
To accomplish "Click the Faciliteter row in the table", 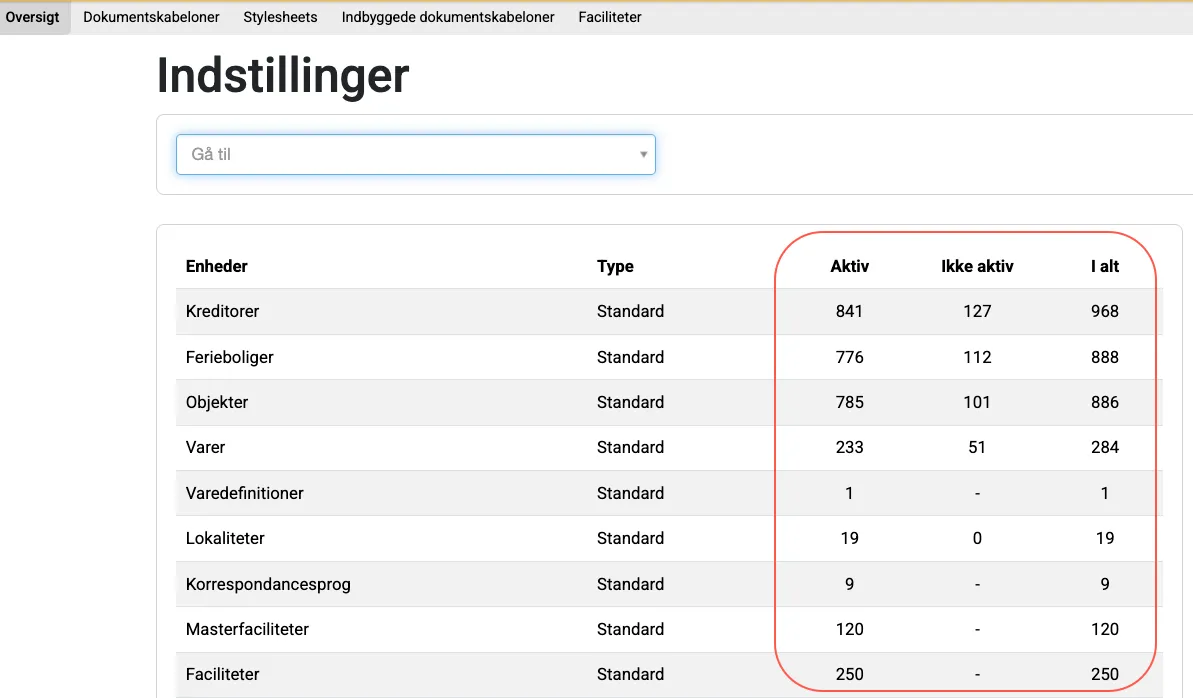I will (222, 674).
